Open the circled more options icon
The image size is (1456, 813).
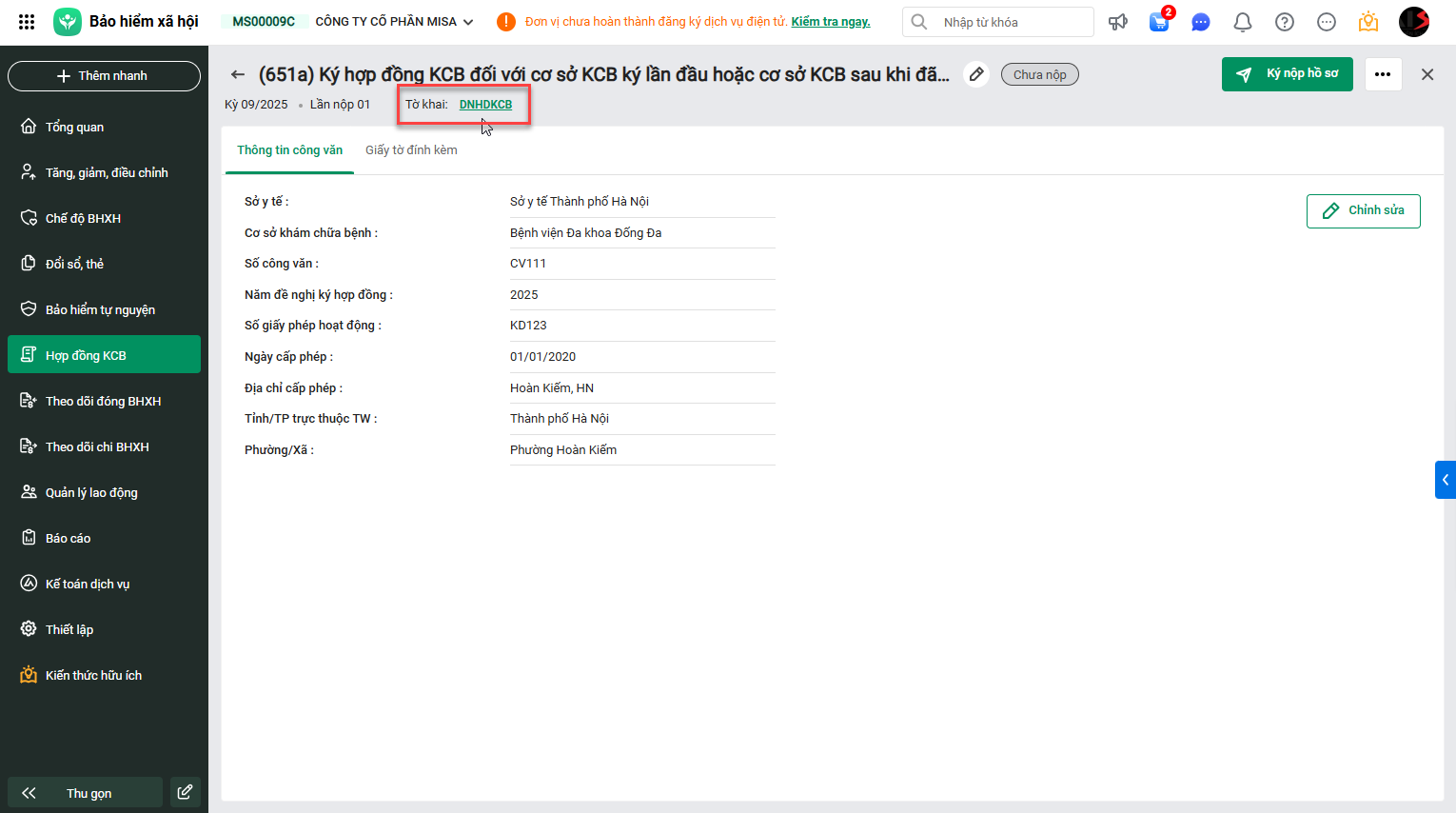pos(1327,22)
